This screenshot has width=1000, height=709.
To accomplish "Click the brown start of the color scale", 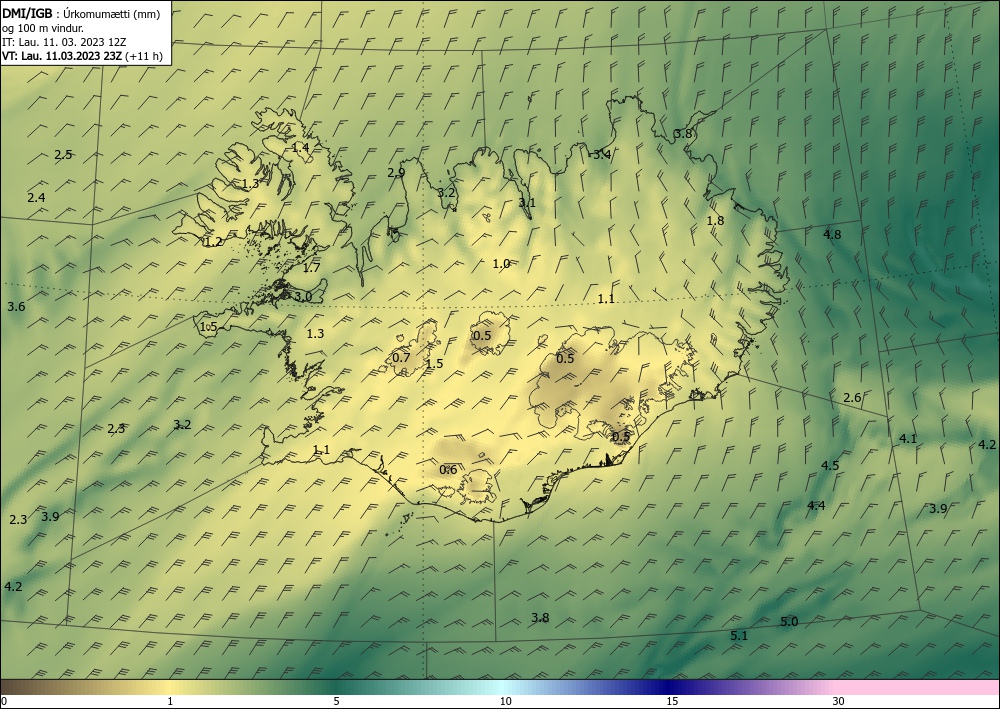I will coord(26,687).
